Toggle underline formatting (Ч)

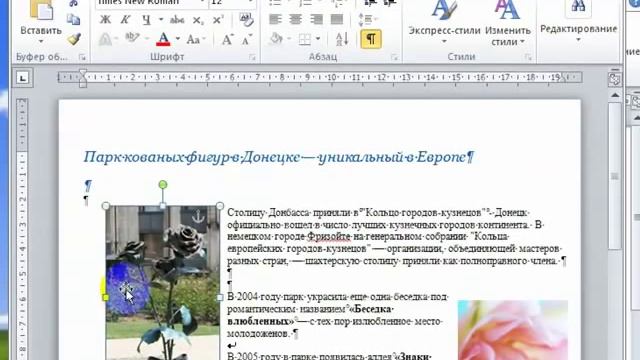146,20
